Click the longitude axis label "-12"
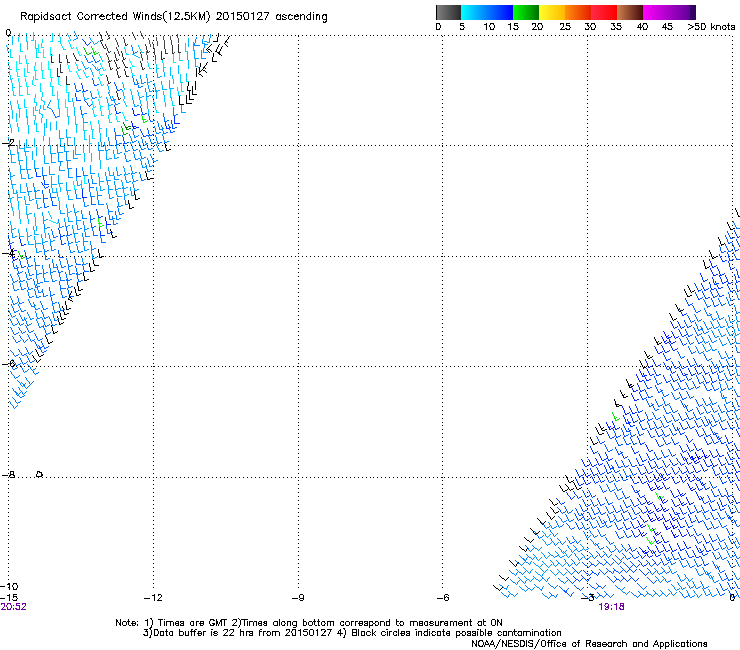 [x=153, y=598]
